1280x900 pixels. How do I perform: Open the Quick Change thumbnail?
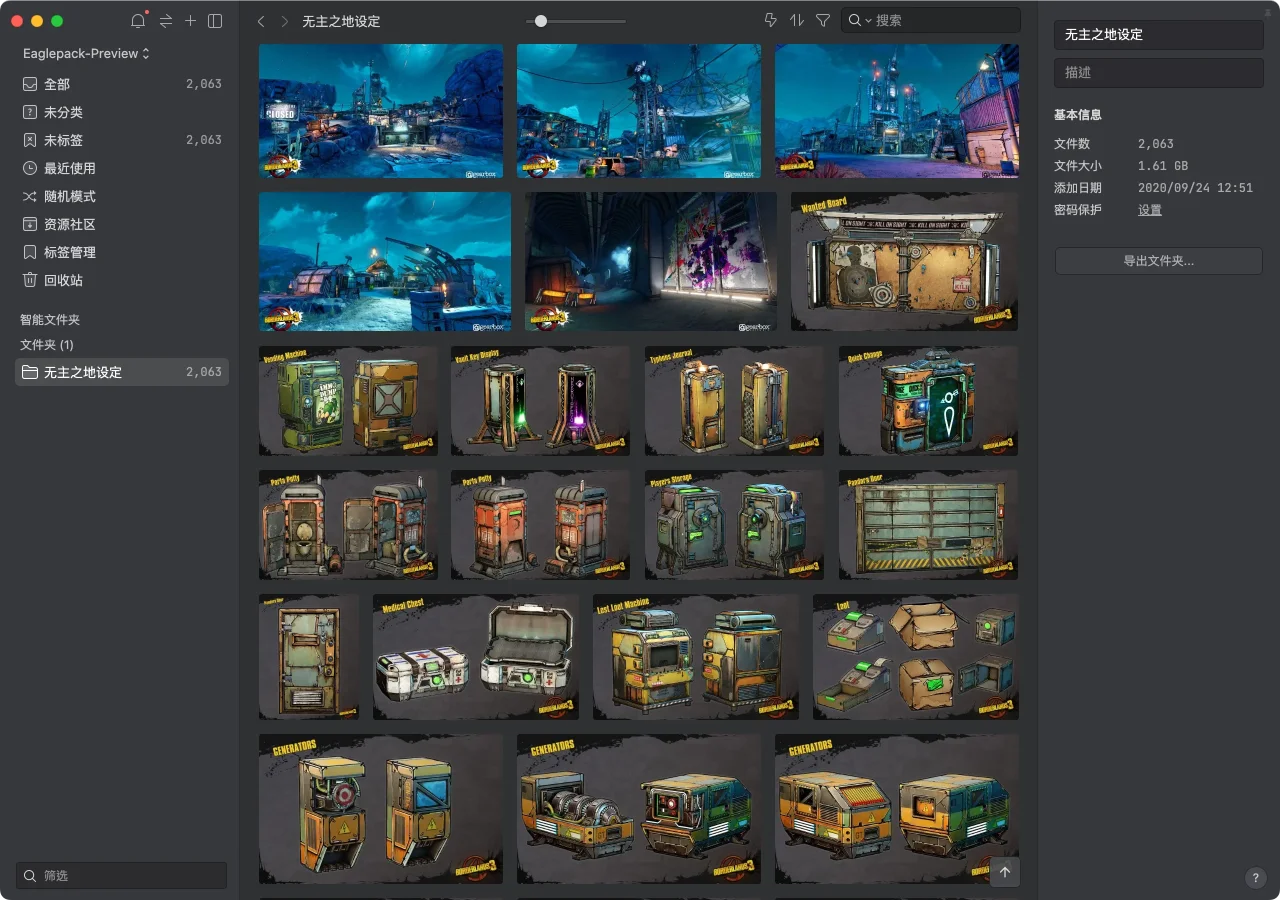tap(928, 401)
